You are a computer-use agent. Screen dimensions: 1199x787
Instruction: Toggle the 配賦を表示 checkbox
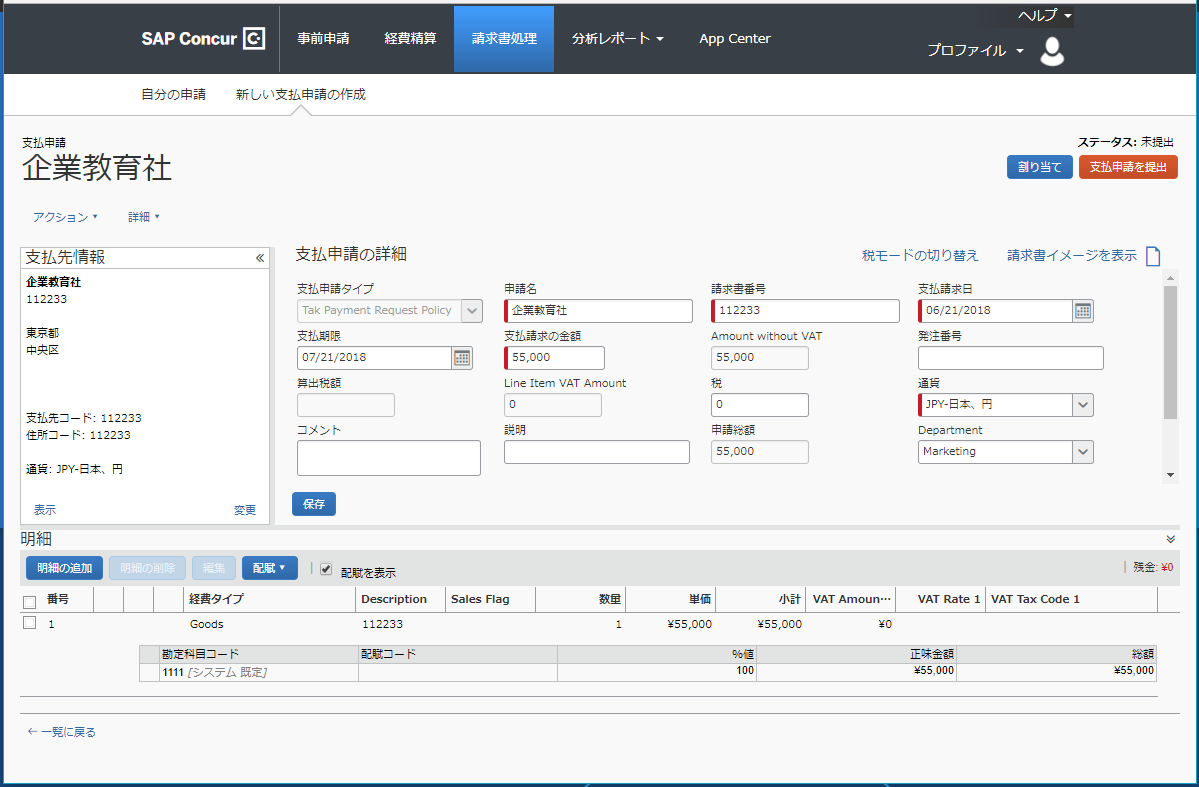326,569
